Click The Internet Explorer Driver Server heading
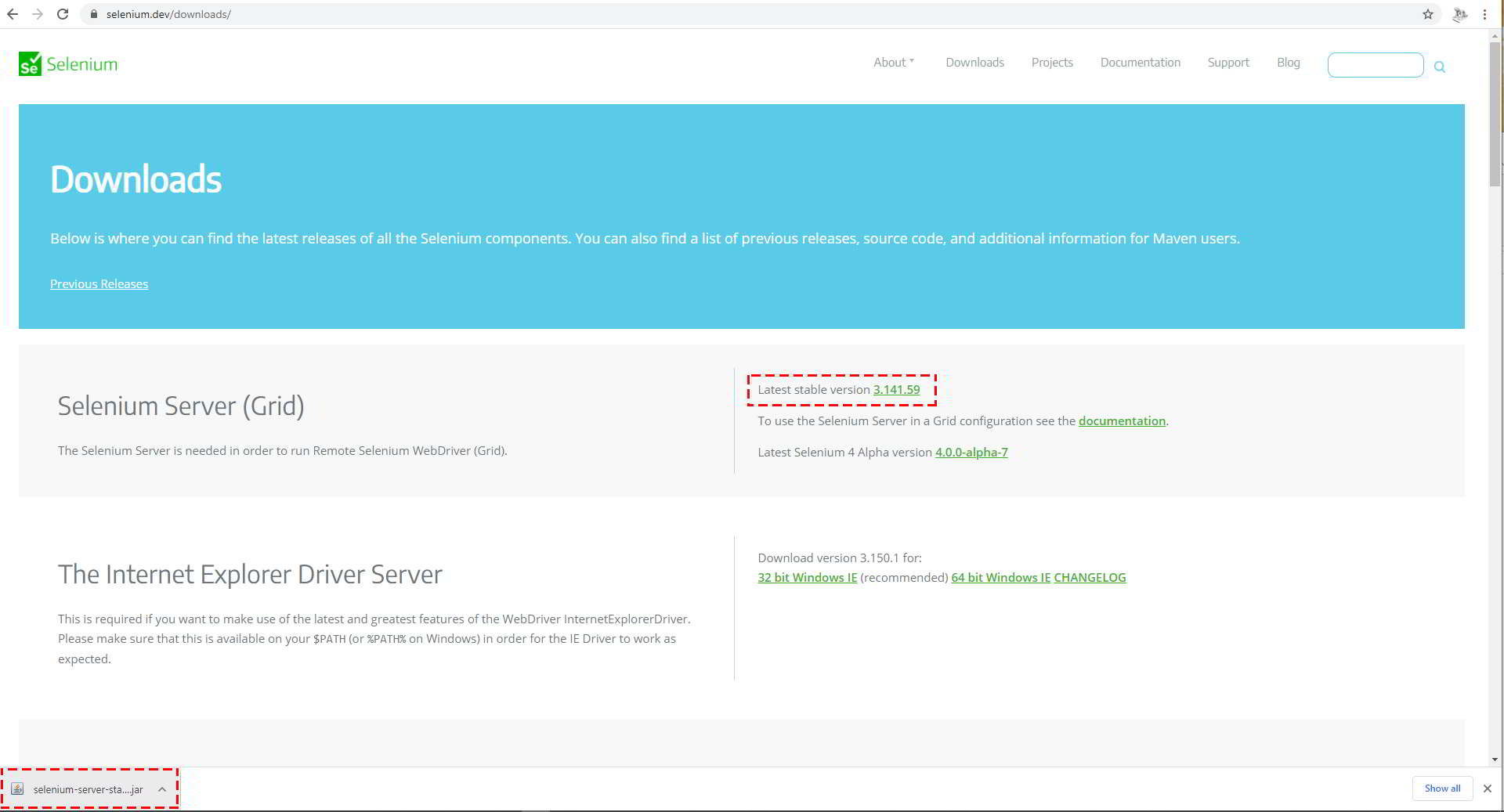The image size is (1504, 812). point(250,574)
